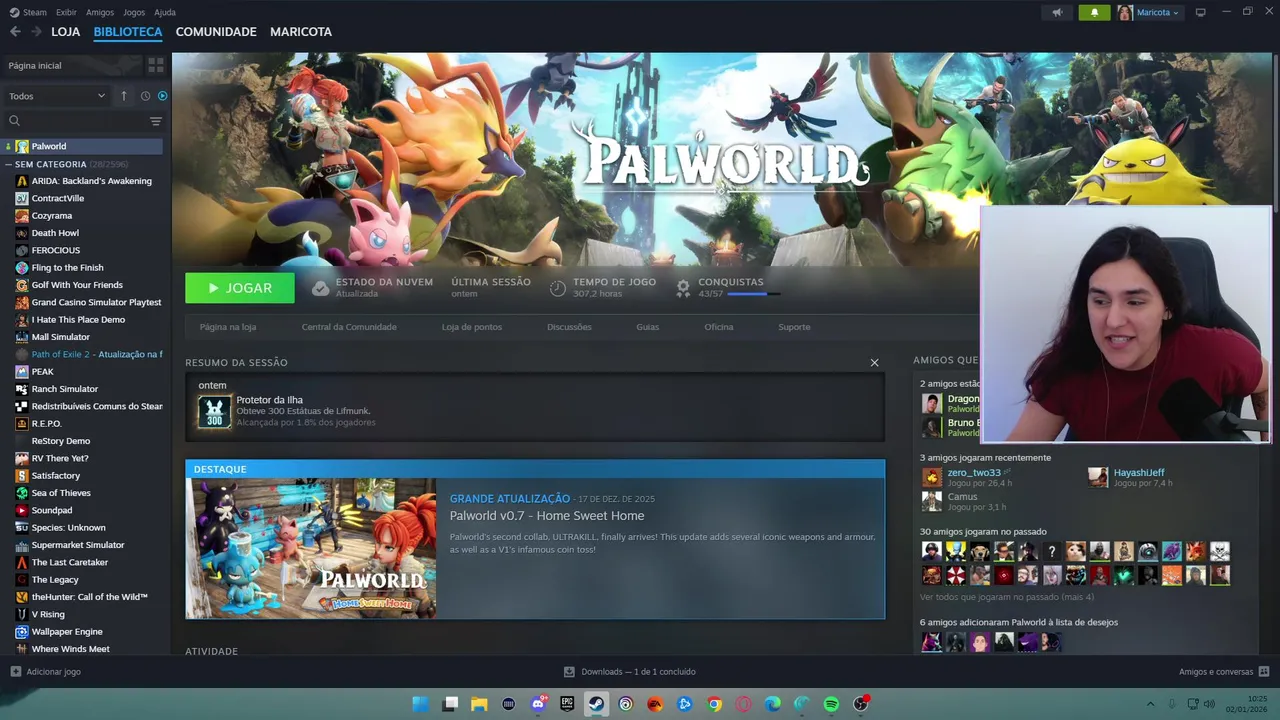Toggle library sort direction arrow
The height and width of the screenshot is (720, 1280).
point(124,96)
